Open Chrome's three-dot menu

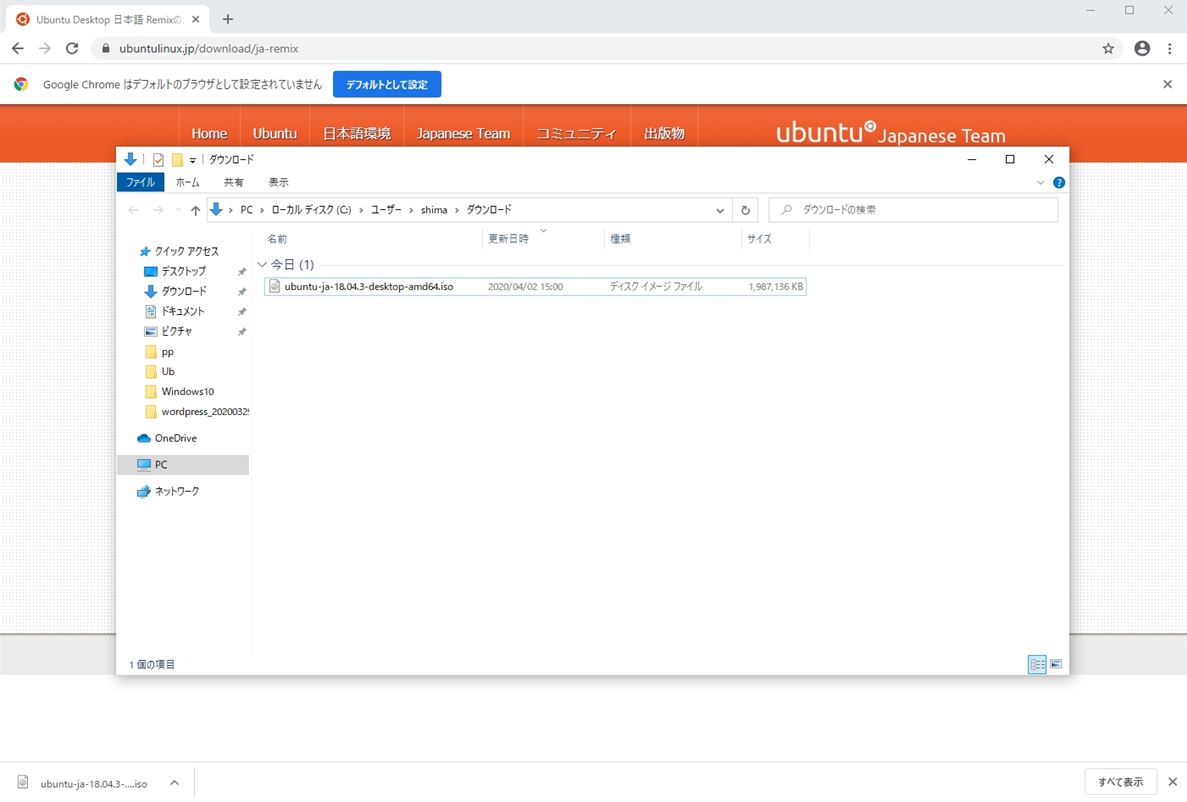(x=1170, y=48)
